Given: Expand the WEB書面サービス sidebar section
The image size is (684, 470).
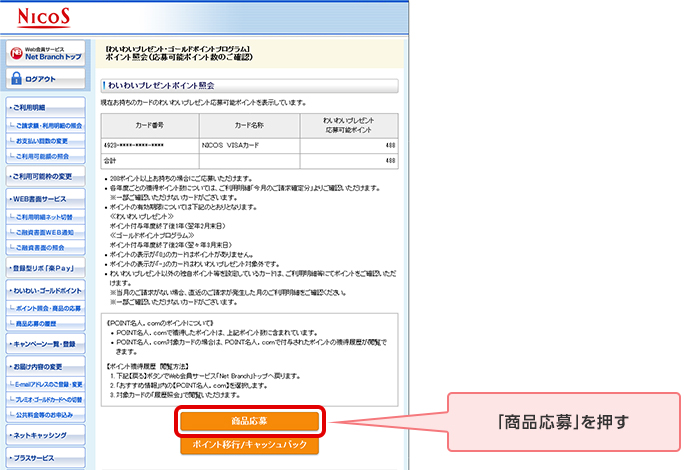Looking at the screenshot, I should point(47,198).
